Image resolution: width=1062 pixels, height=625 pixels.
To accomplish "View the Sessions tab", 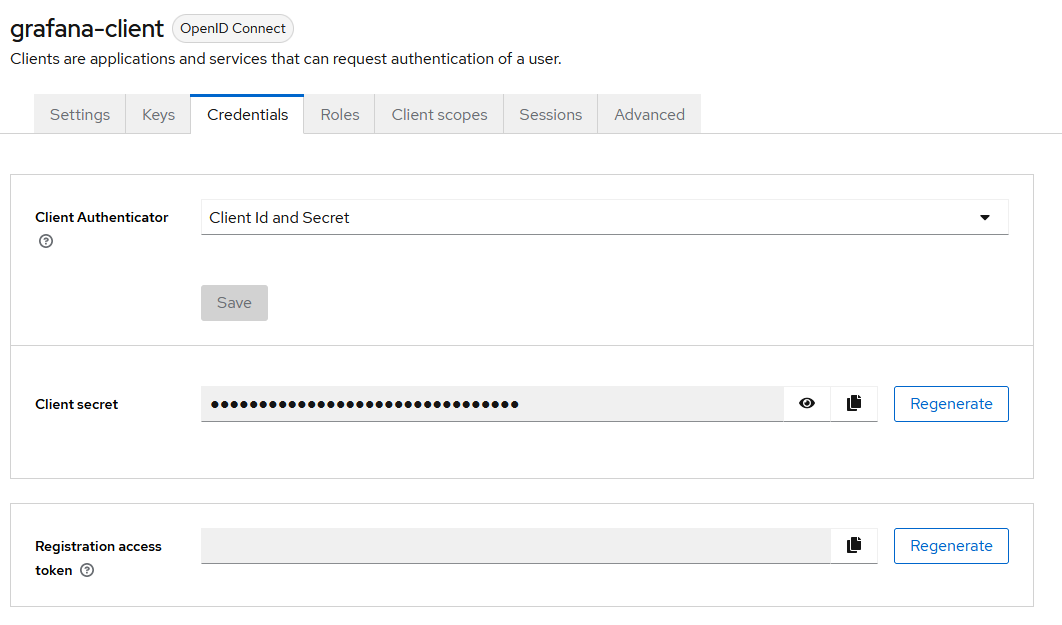I will point(550,115).
